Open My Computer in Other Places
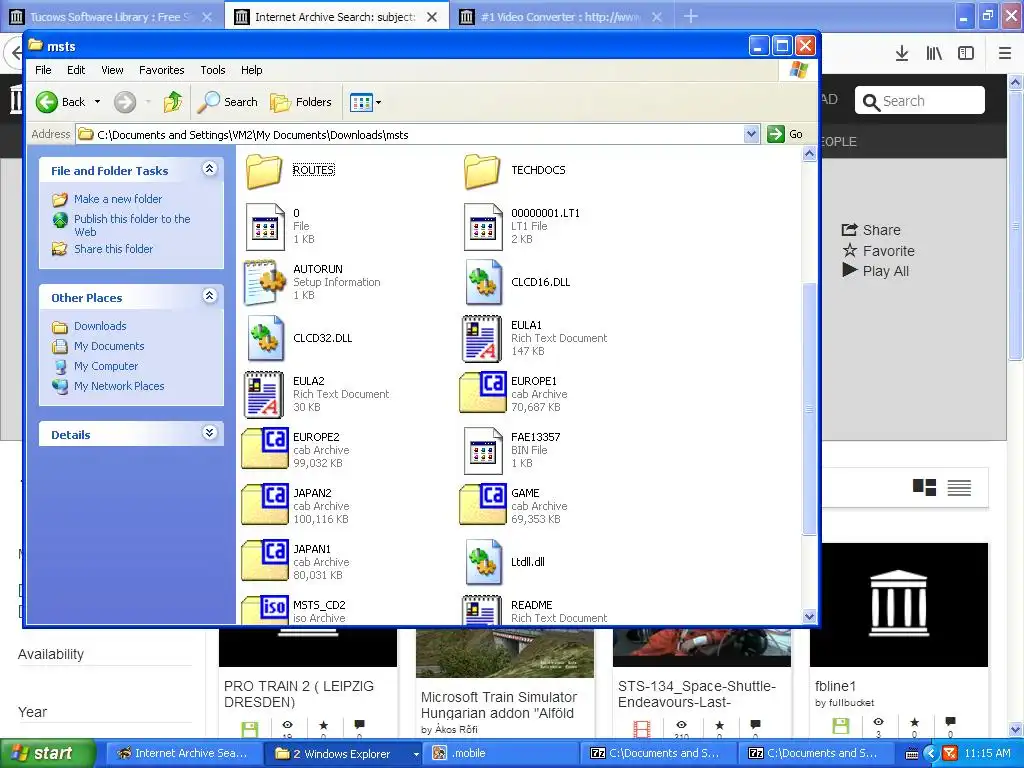 point(106,366)
